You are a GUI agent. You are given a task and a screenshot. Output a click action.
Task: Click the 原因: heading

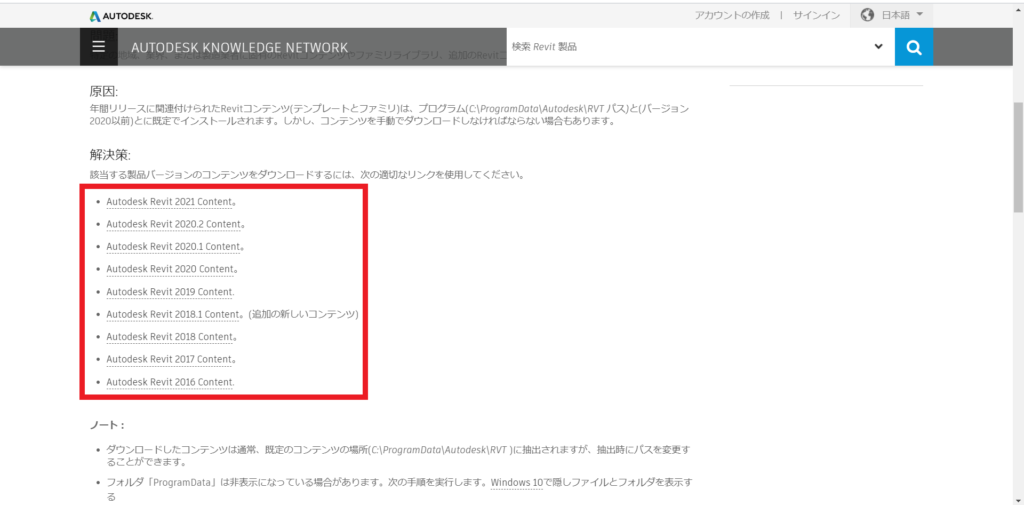pyautogui.click(x=103, y=92)
